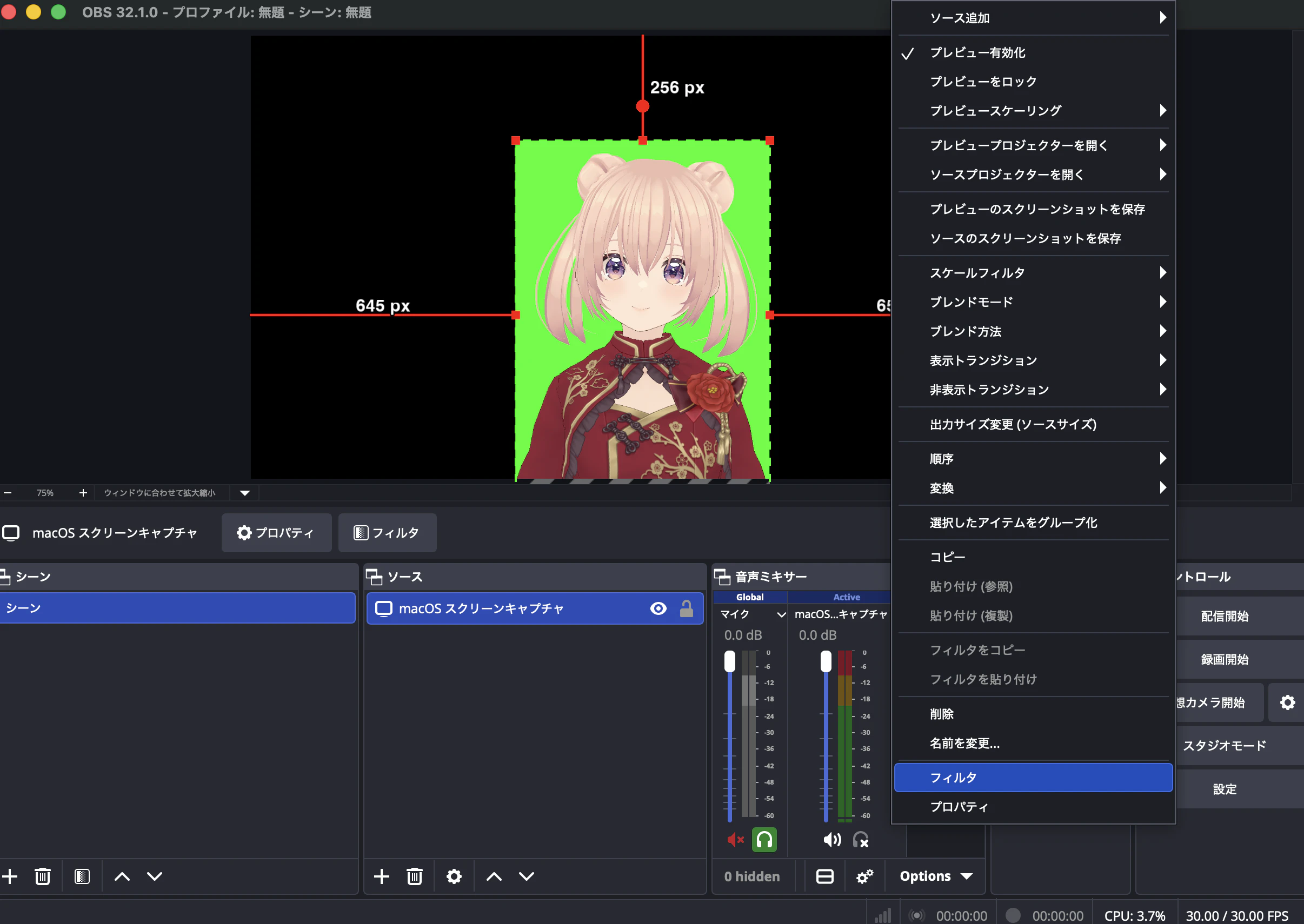Toggle プレビュー有効化 checked menu item
1304x924 pixels.
click(1033, 52)
